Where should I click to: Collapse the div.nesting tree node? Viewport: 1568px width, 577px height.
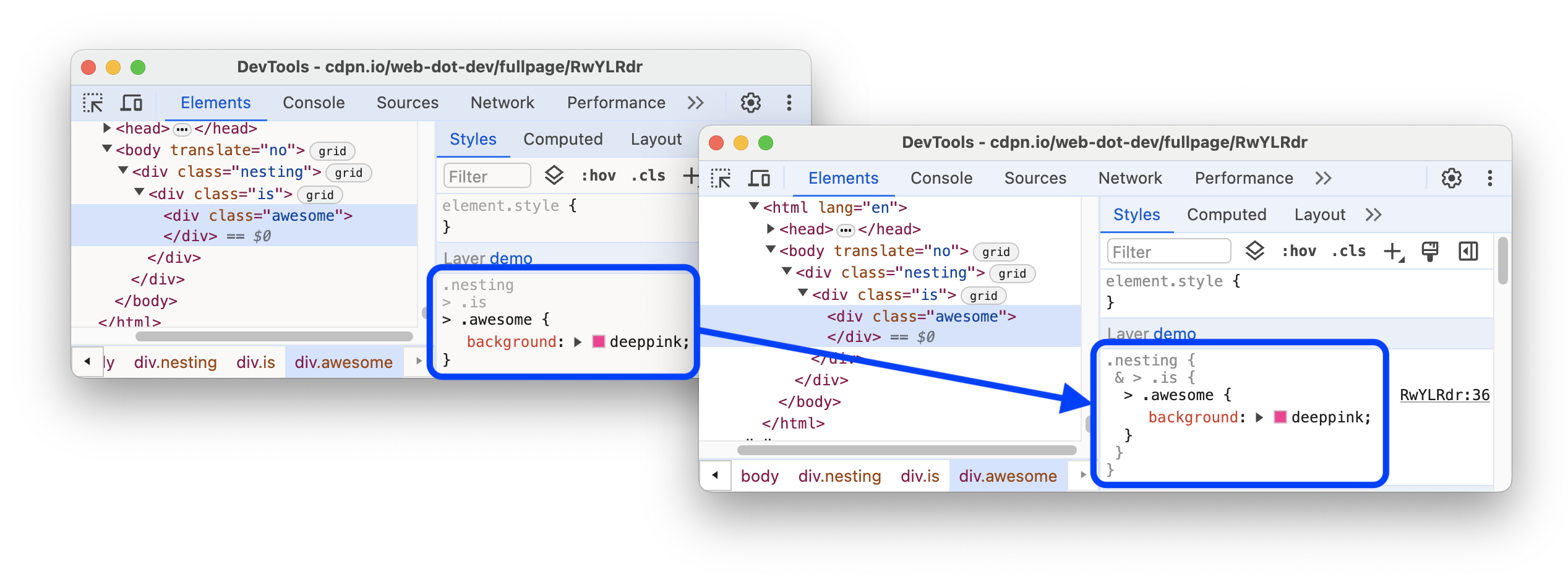(786, 272)
